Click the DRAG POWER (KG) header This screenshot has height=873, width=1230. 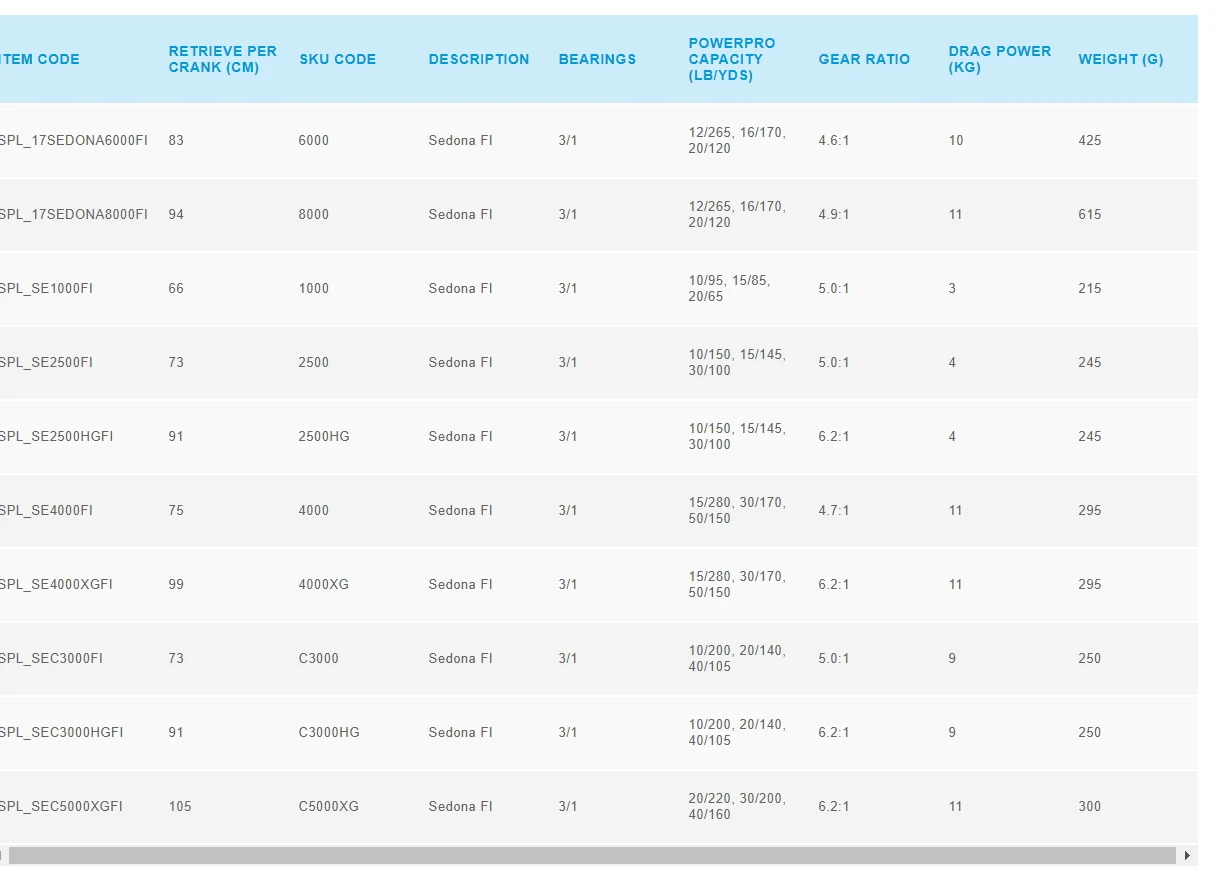coord(1000,59)
